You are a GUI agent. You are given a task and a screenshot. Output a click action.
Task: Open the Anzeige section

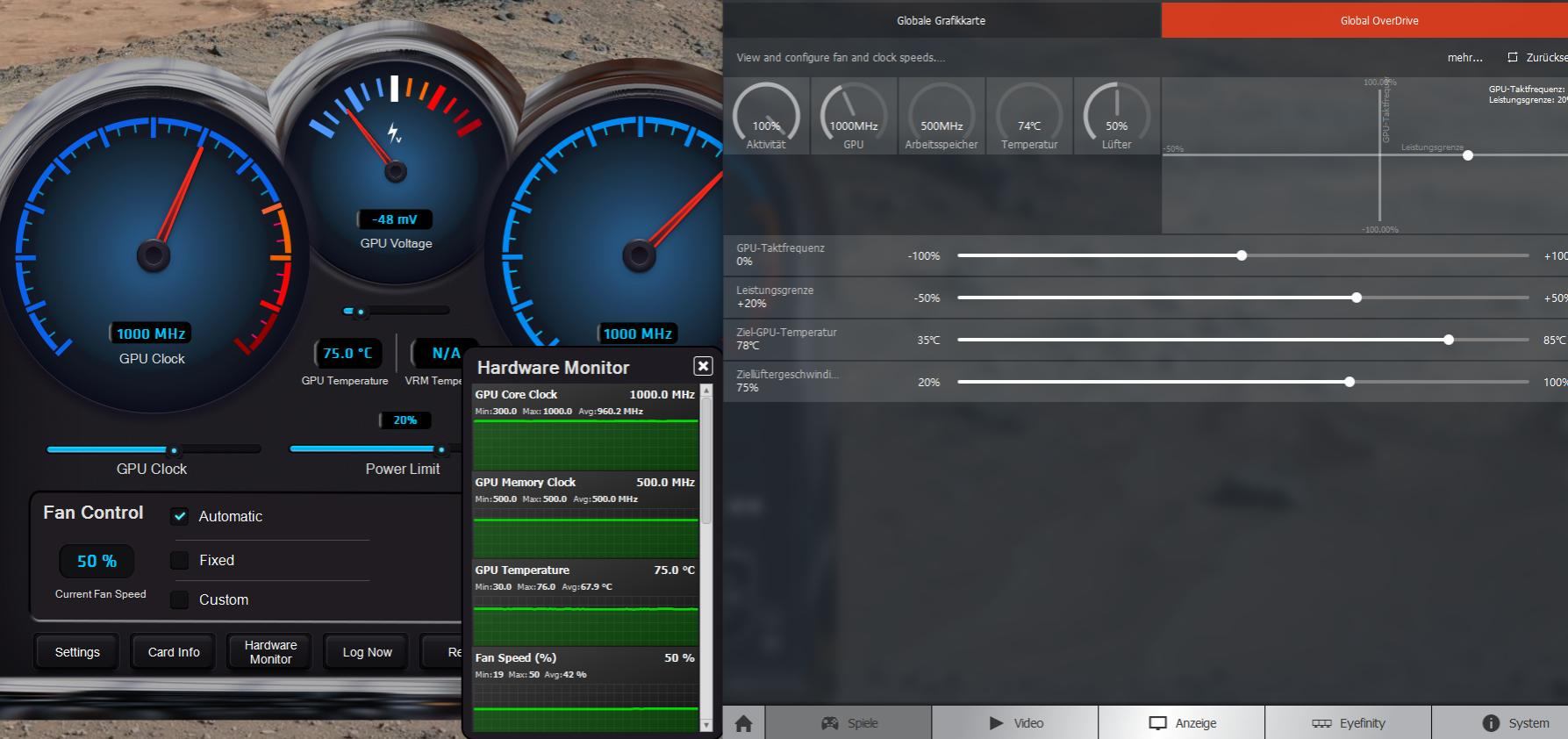1182,723
